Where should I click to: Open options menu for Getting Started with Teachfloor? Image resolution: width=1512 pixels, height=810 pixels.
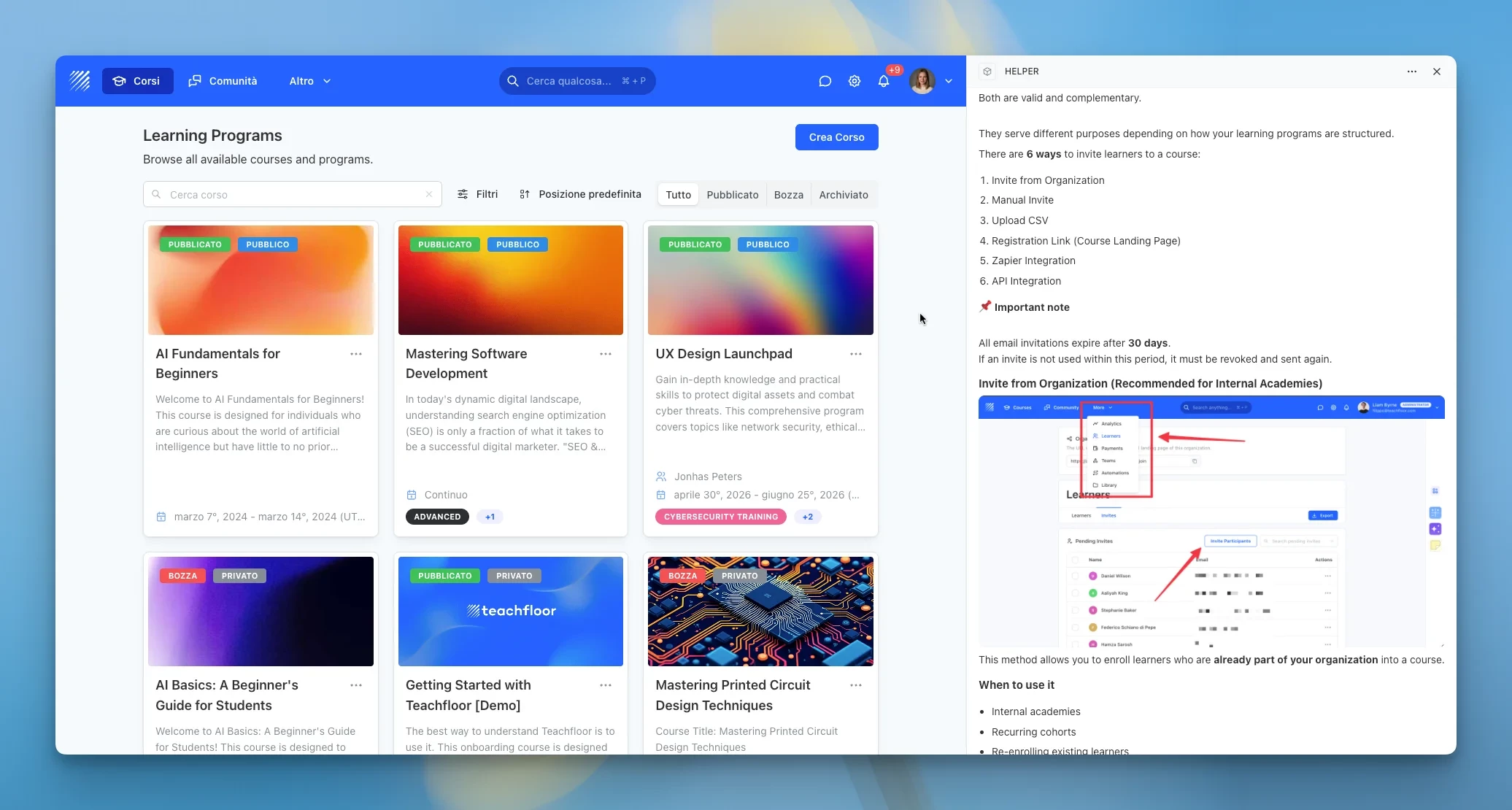tap(606, 685)
